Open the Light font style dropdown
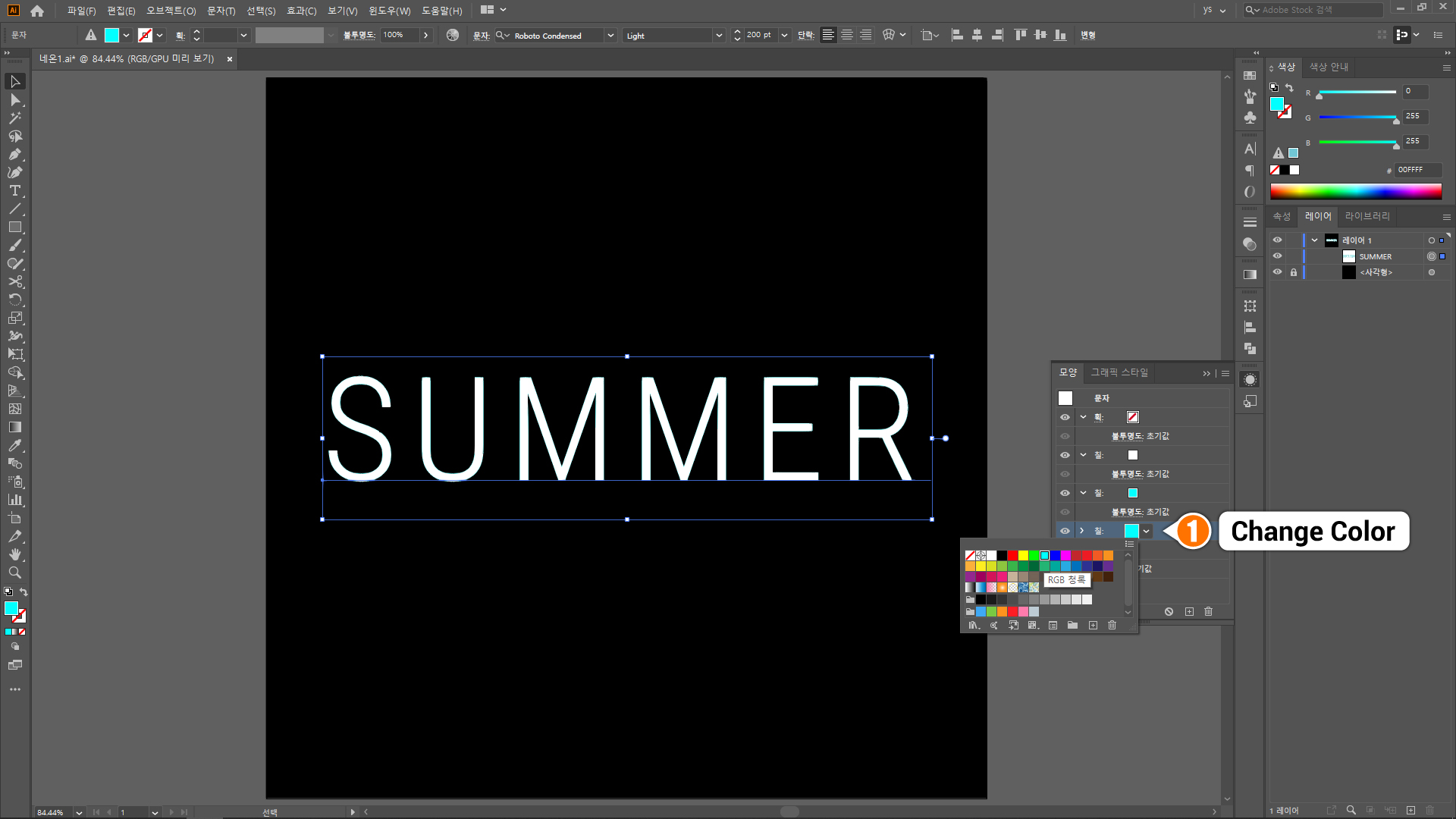The image size is (1456, 819). pos(719,36)
